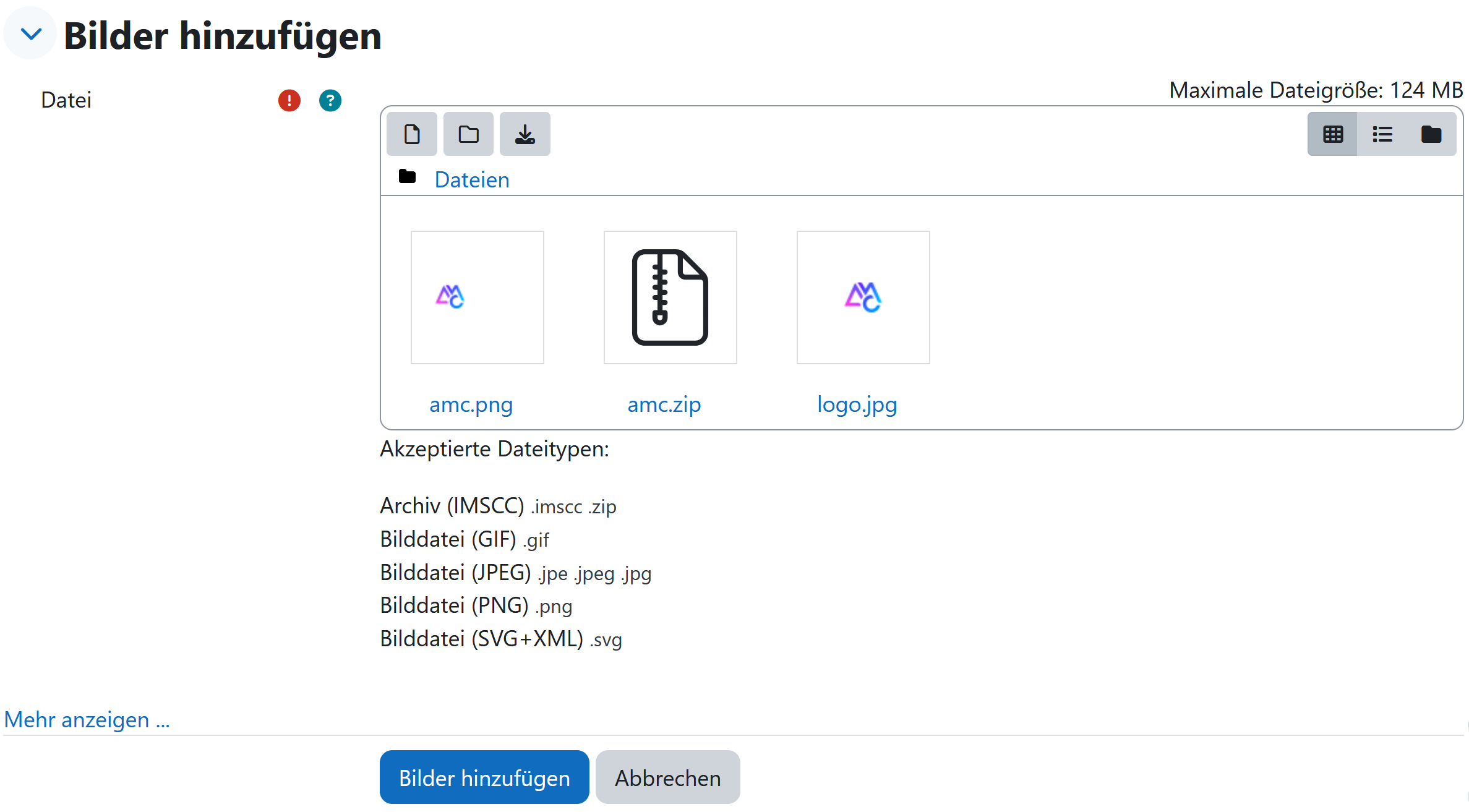Switch to list detail view
Screen dimensions: 1469x812
[x=1382, y=134]
